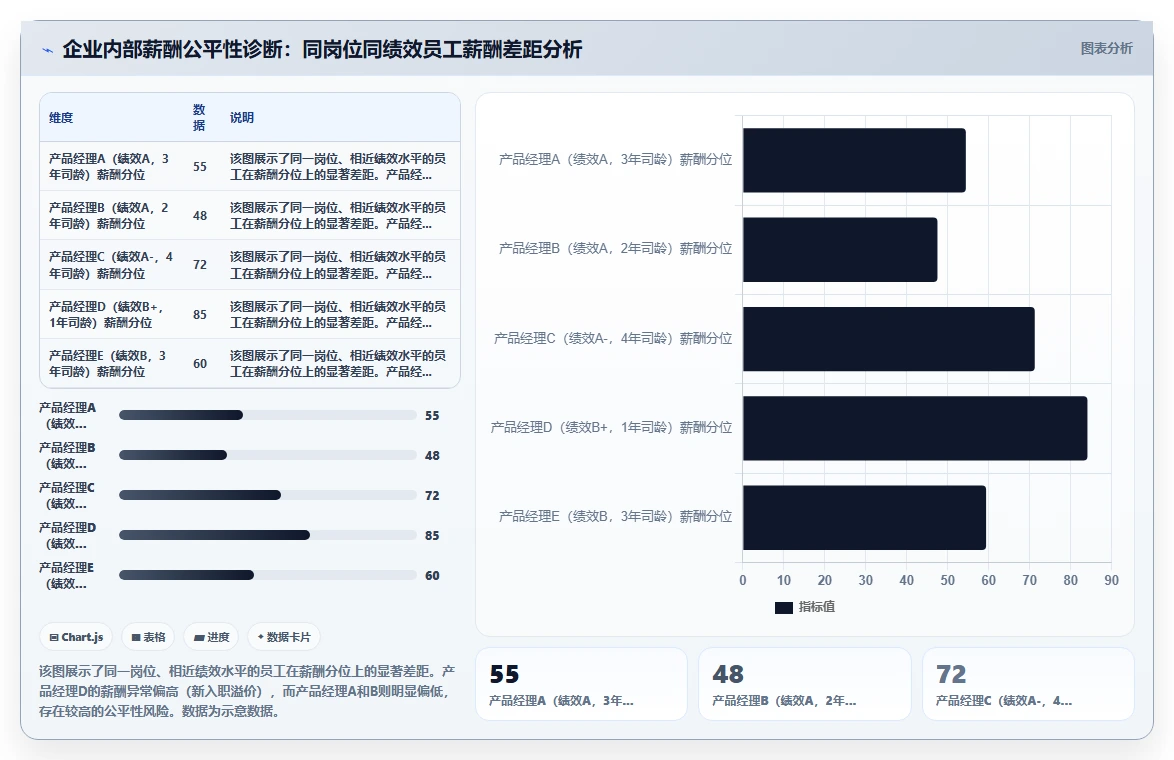Click table cell 产品经理E（绩效B，3年司龄）薪酬分位
Viewport: 1174px width, 760px height.
click(112, 363)
